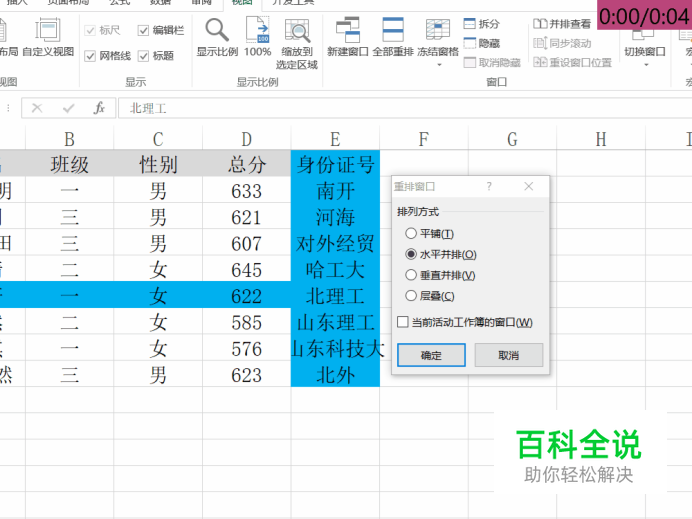Click 缩放到选定区域 zoom to selection icon

(297, 30)
